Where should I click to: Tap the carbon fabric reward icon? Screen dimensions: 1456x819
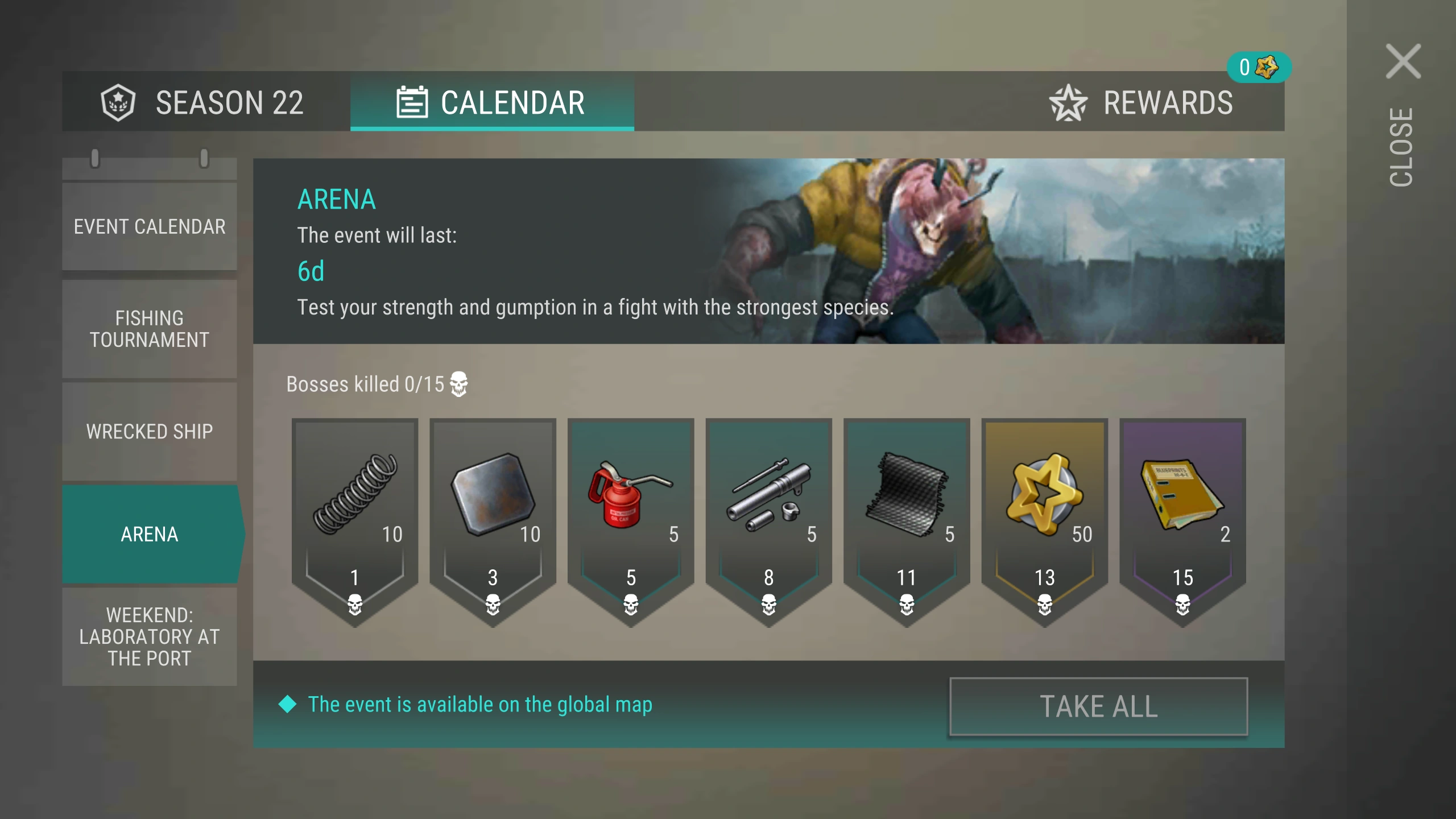[x=906, y=494]
